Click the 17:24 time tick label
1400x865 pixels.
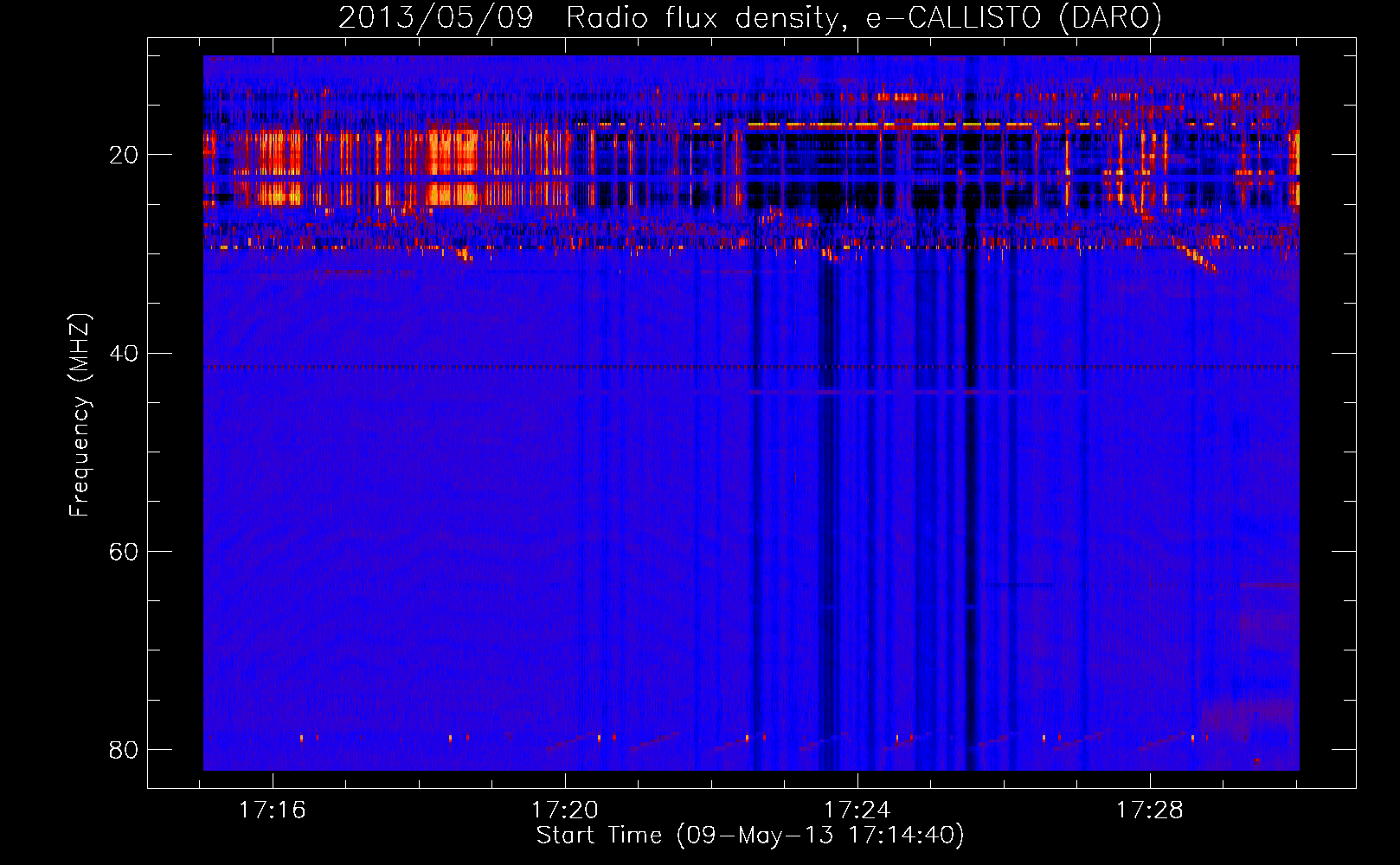click(x=857, y=811)
